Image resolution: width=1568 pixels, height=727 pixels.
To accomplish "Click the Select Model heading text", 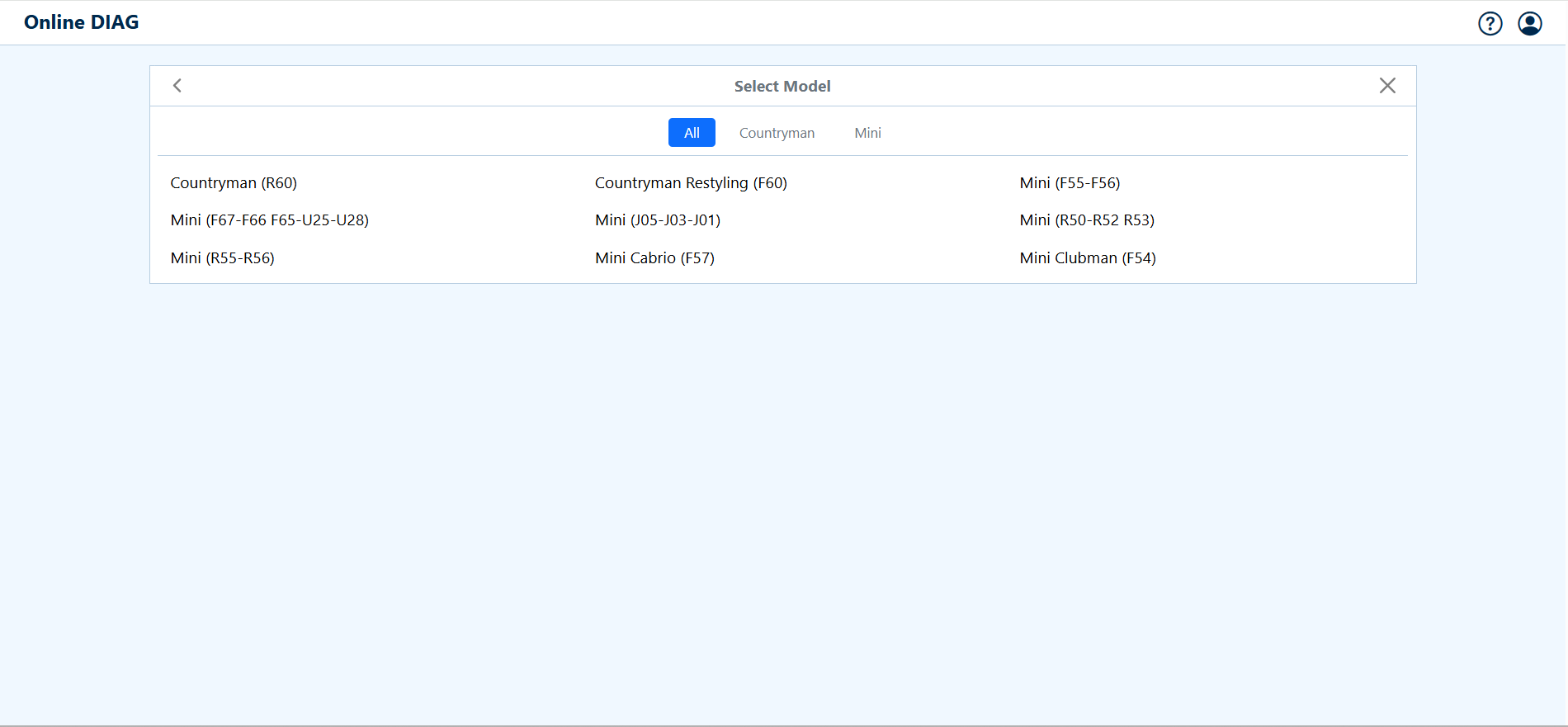I will coord(782,87).
